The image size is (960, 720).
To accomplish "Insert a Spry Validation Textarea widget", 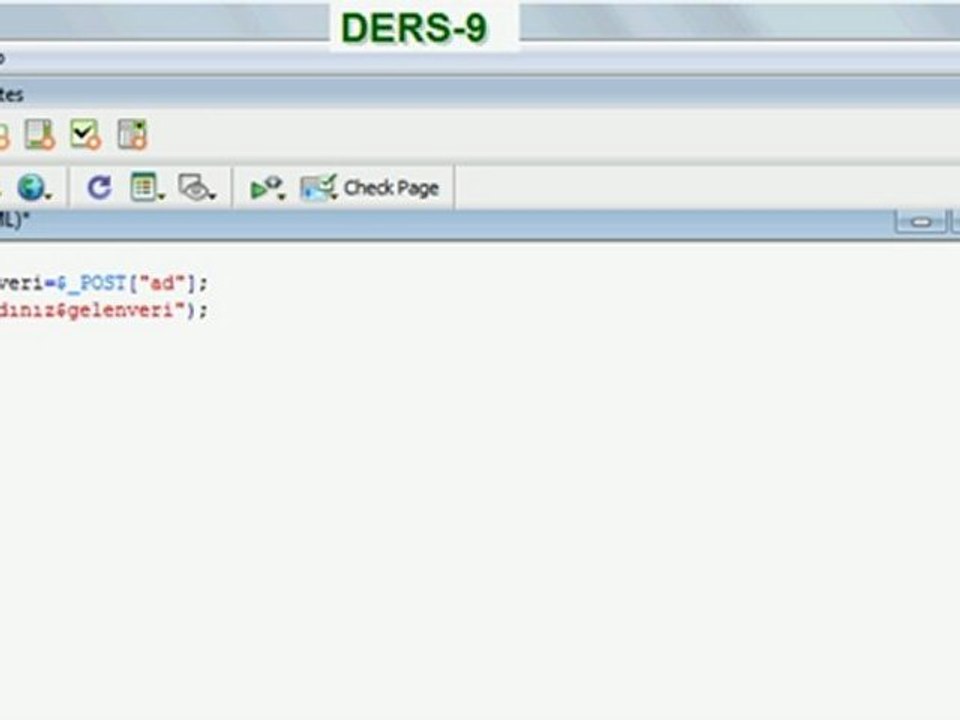I will 40,134.
